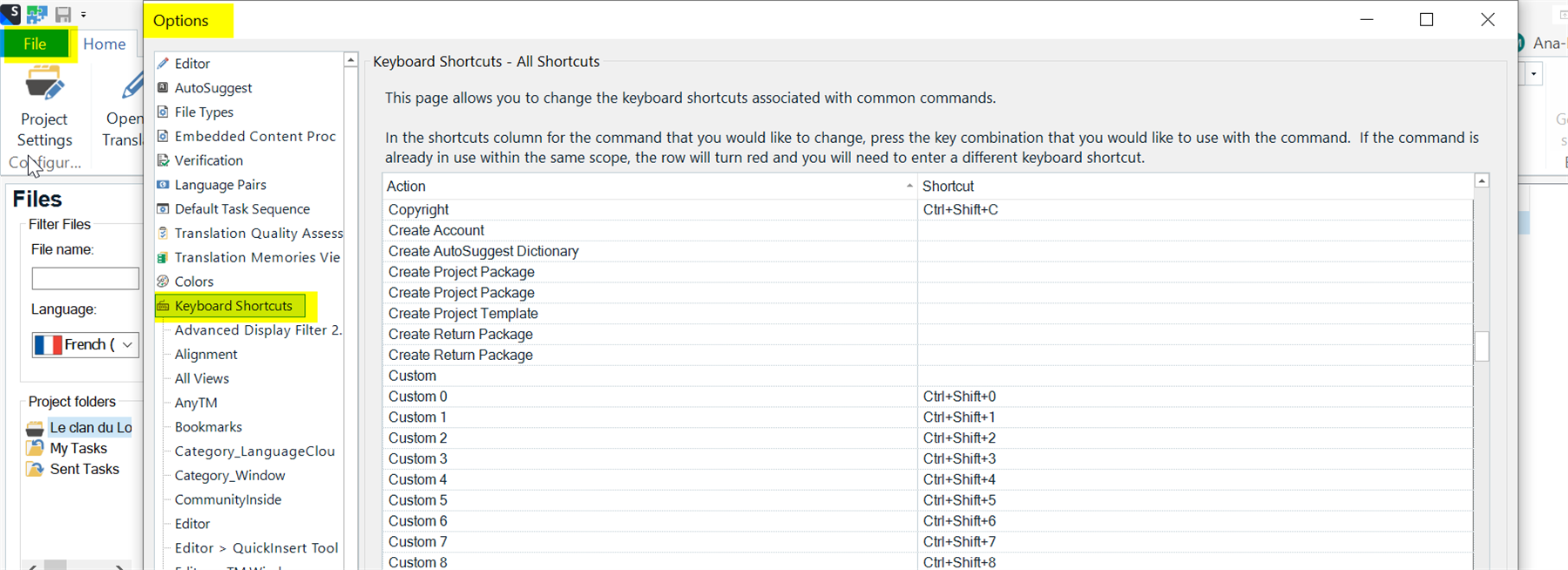Click the Shortcut column header

(x=1195, y=186)
